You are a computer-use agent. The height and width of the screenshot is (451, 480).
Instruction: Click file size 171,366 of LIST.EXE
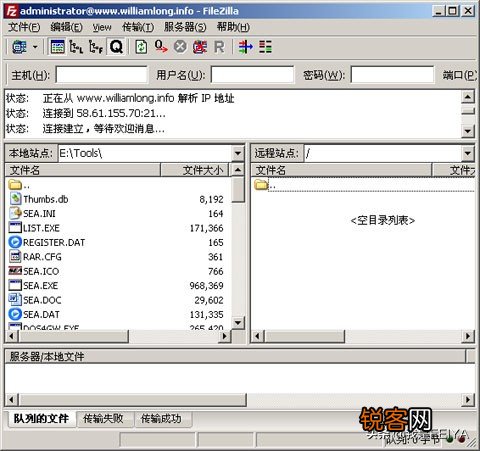coord(206,228)
